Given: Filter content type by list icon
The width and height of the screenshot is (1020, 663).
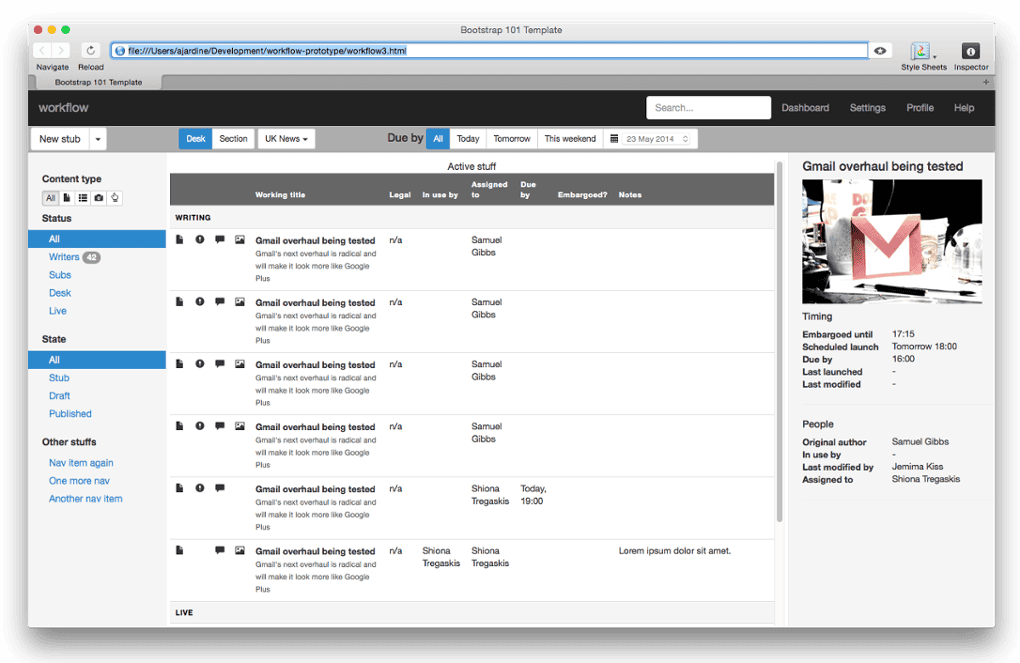Looking at the screenshot, I should [x=83, y=198].
